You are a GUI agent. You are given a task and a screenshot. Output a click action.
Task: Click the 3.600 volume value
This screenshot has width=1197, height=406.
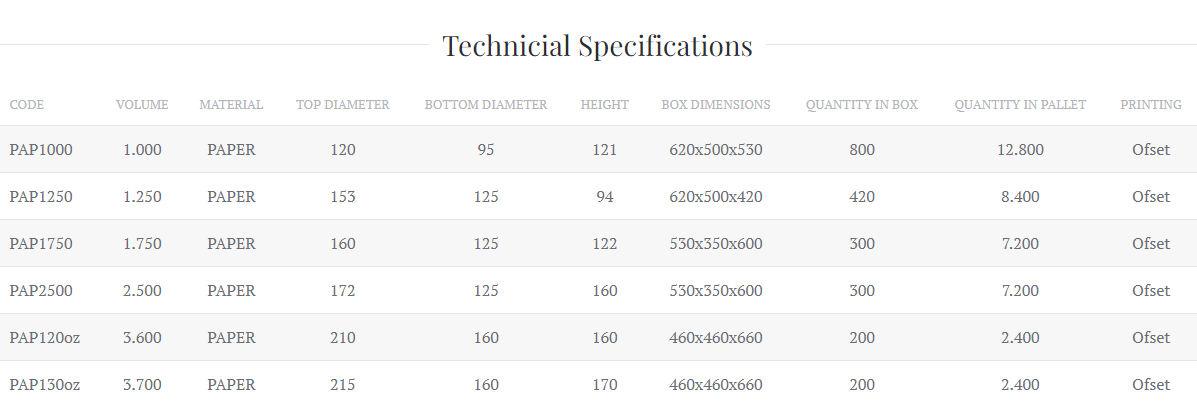coord(142,338)
